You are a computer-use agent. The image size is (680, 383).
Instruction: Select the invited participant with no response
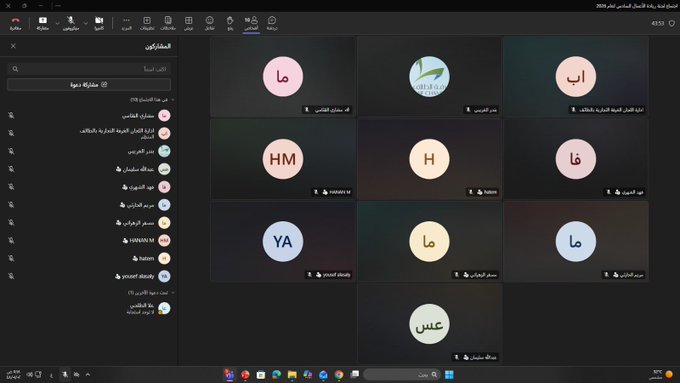(x=89, y=308)
